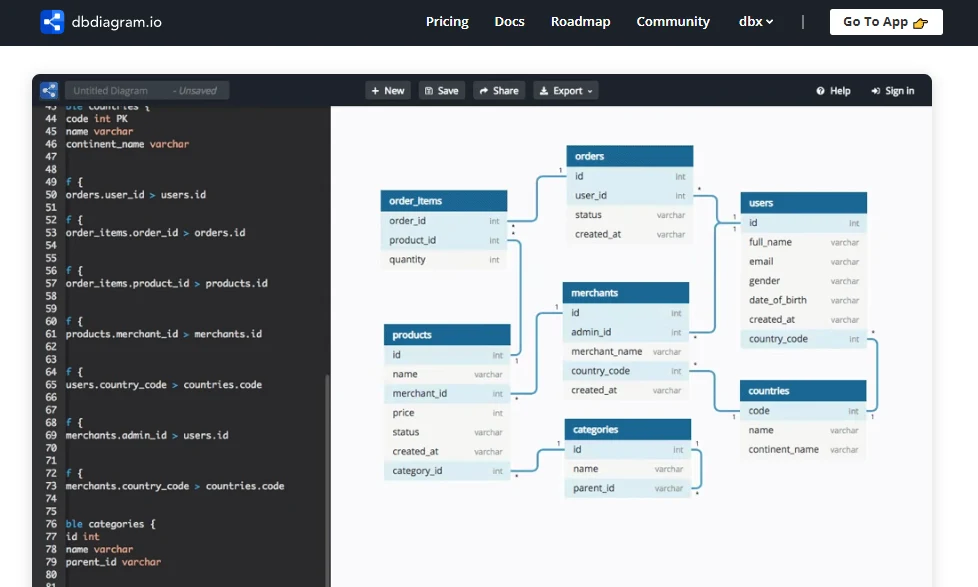Click the code editor vertical scrollbar
978x587 pixels.
(x=327, y=480)
